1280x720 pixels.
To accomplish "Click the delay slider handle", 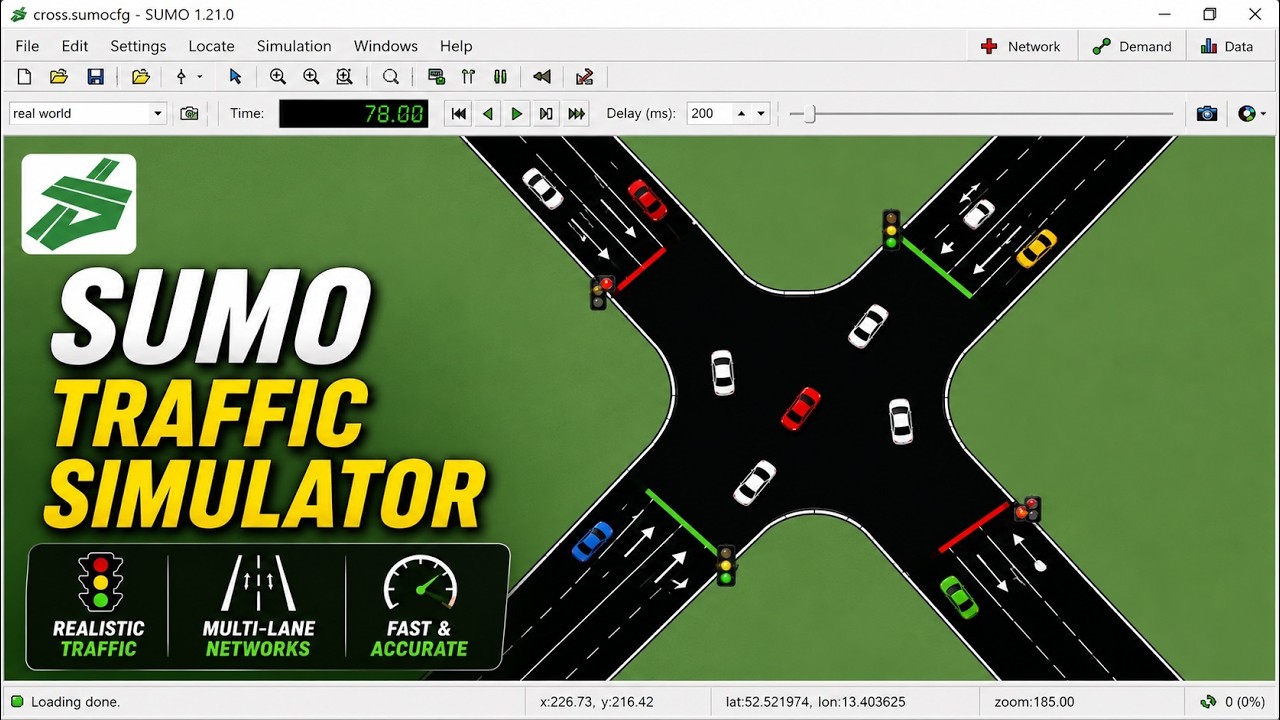I will [809, 114].
